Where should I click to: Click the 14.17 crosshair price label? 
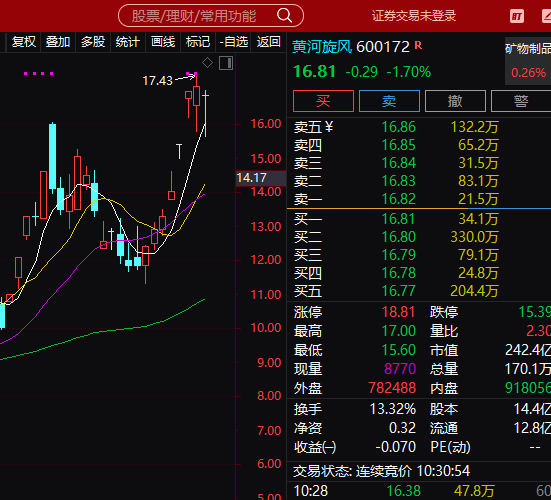click(261, 178)
